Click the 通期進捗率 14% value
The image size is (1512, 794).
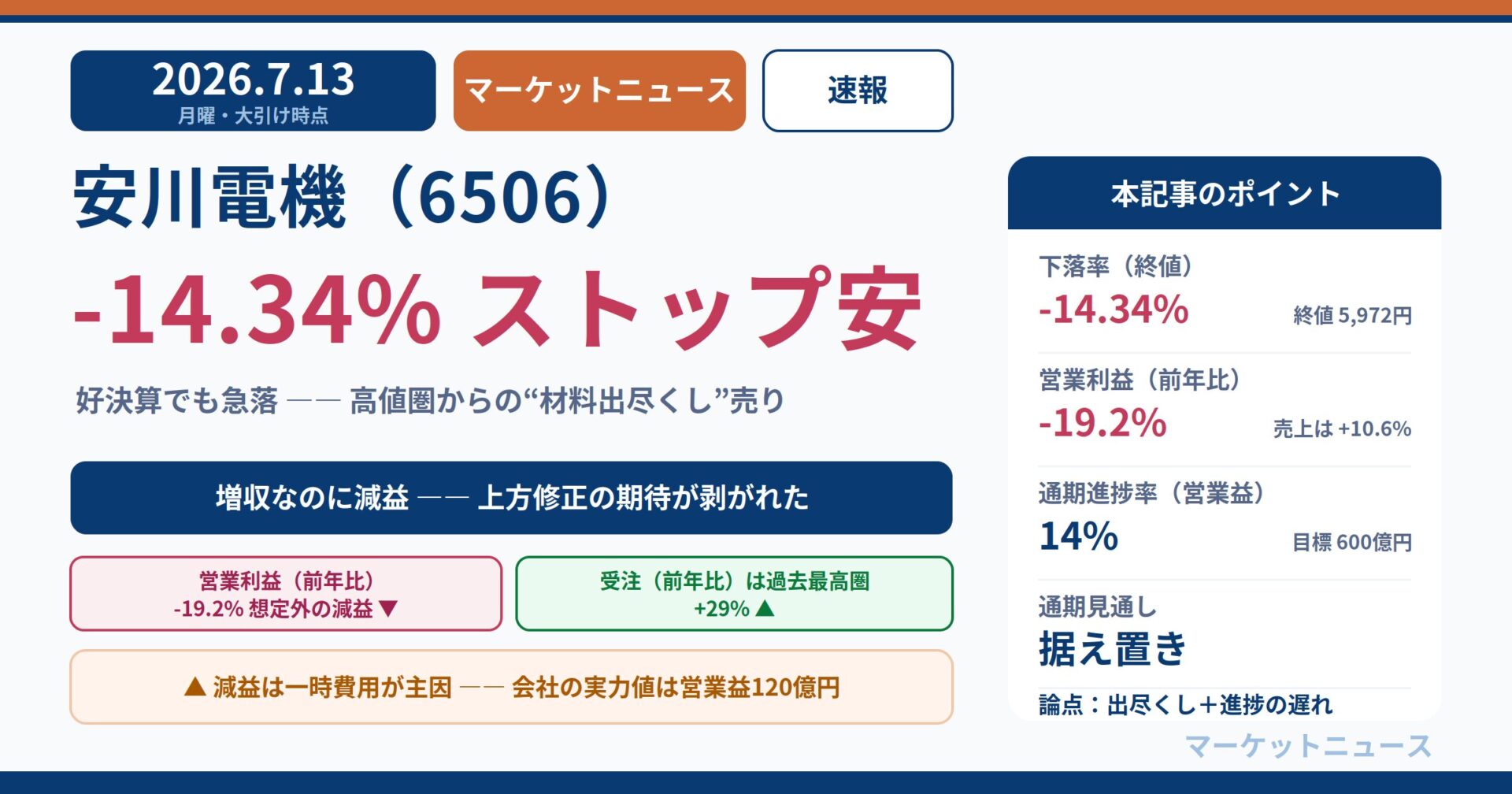pos(1079,536)
